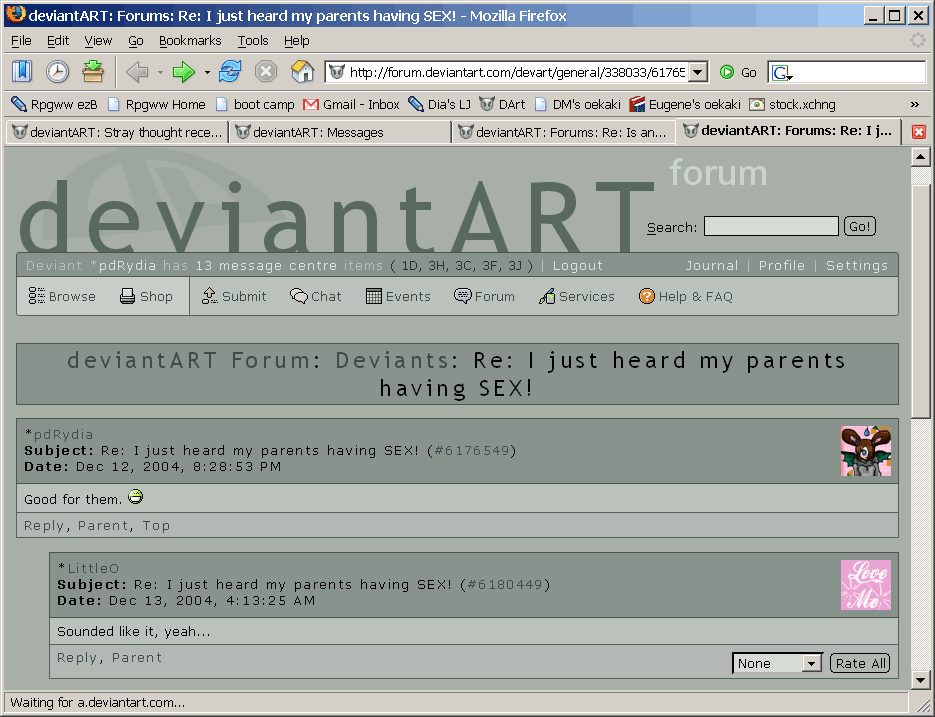This screenshot has width=935, height=717.
Task: Click the Logout link
Action: [x=577, y=266]
